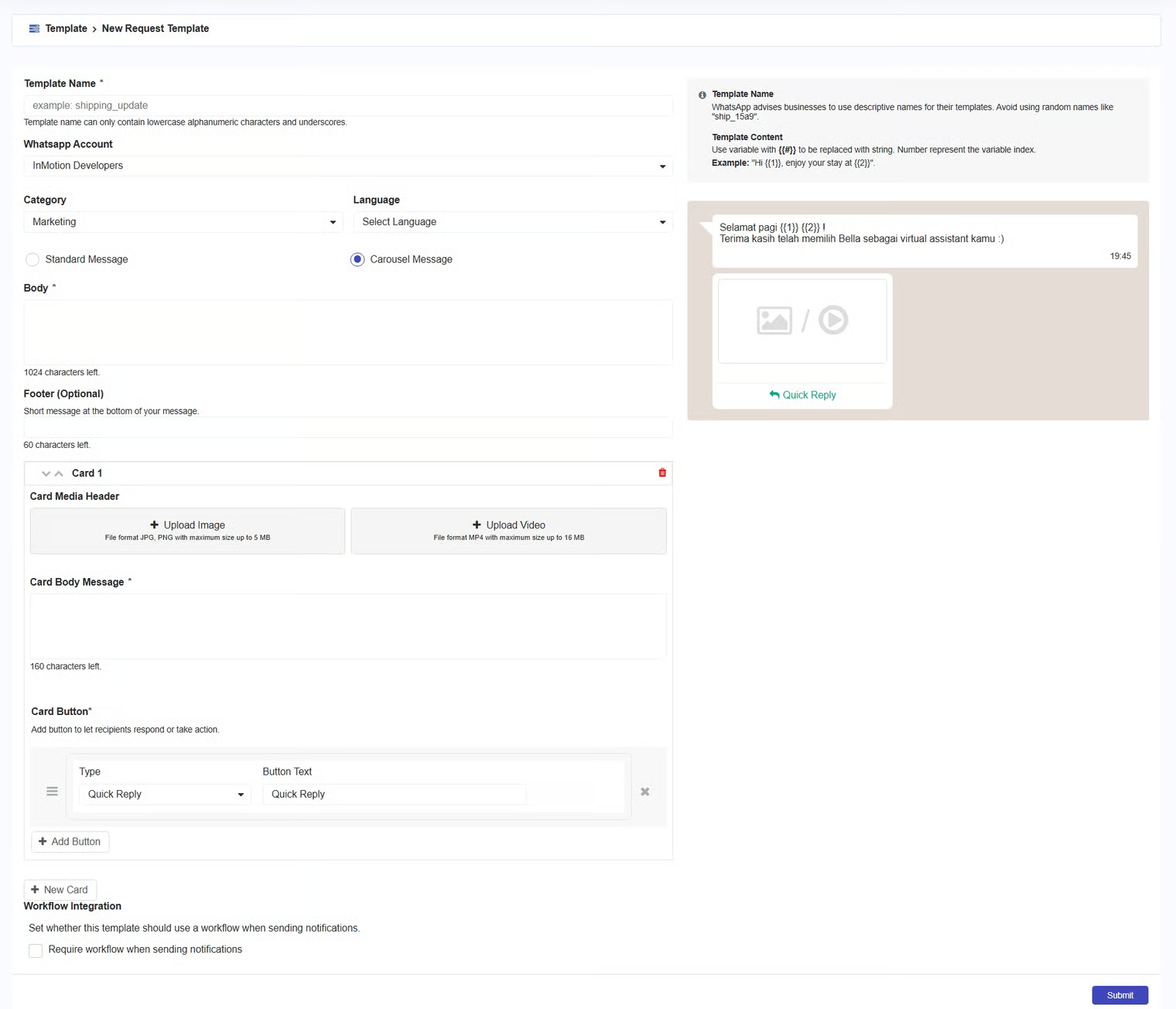Go to Template in the breadcrumb
1176x1009 pixels.
tap(66, 29)
